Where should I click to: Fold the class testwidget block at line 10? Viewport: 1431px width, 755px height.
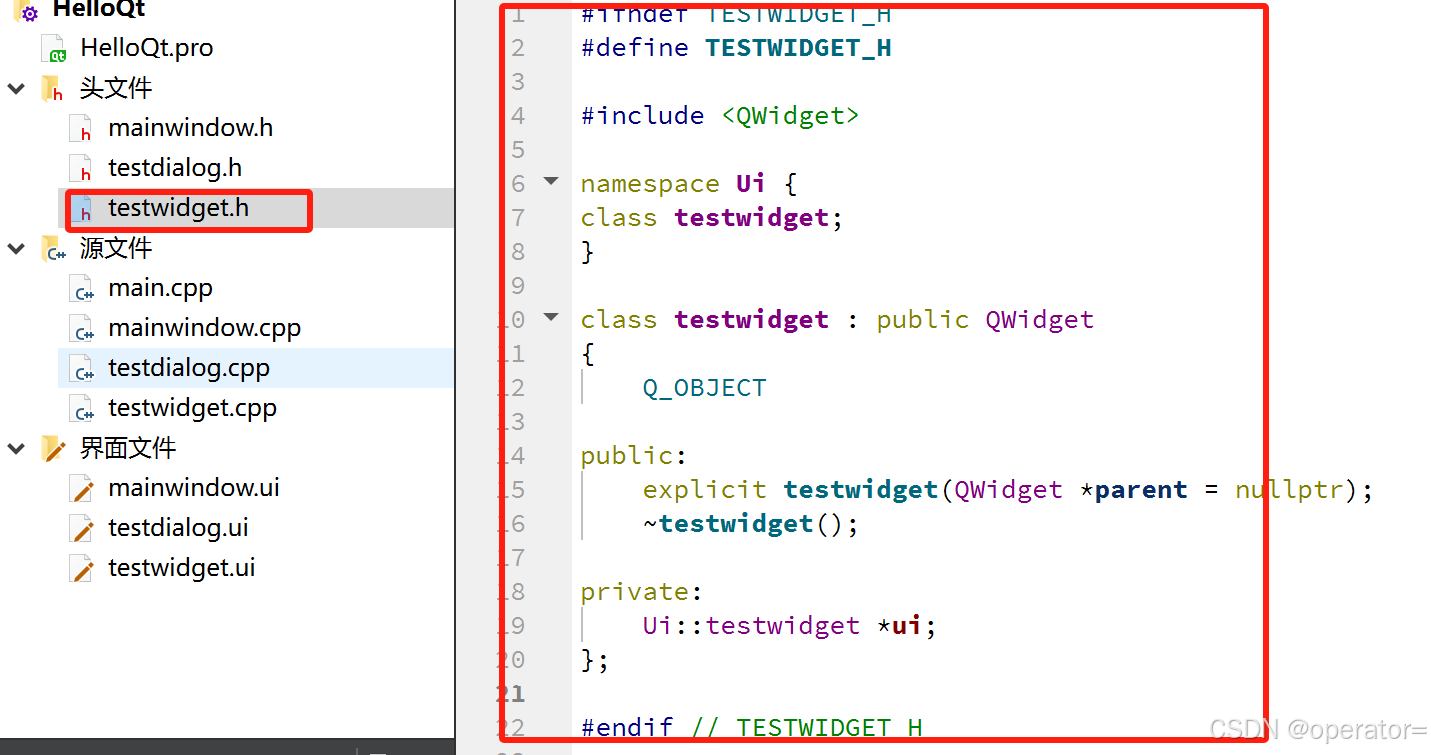tap(551, 317)
